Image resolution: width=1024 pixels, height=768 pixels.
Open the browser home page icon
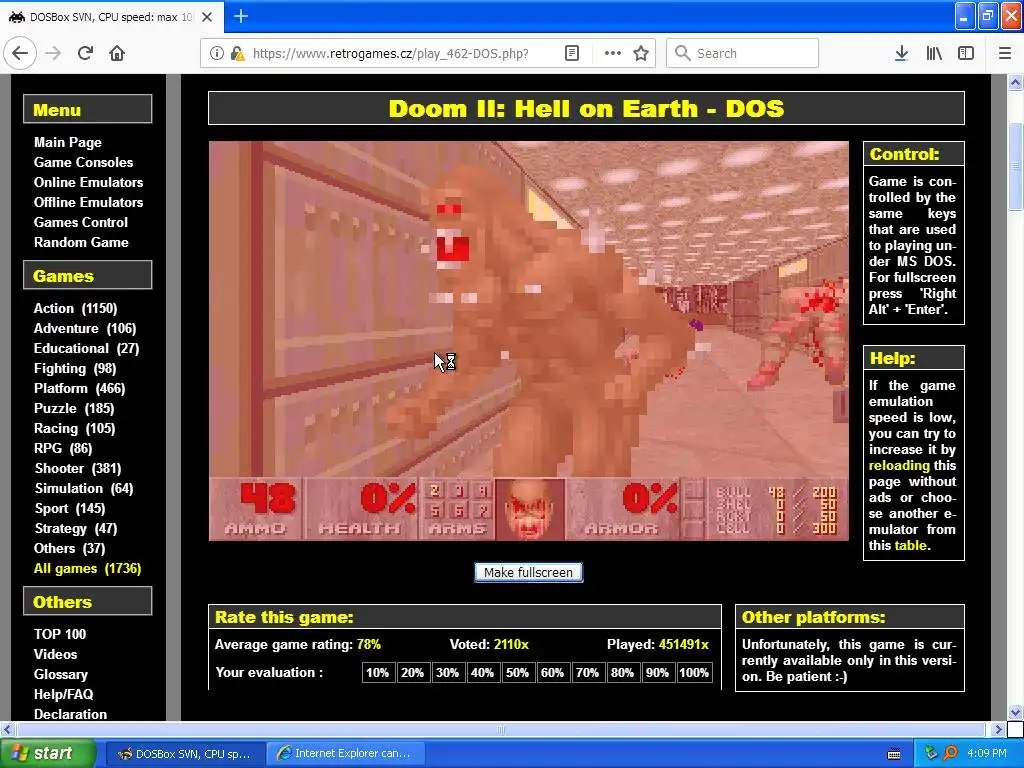(x=117, y=53)
